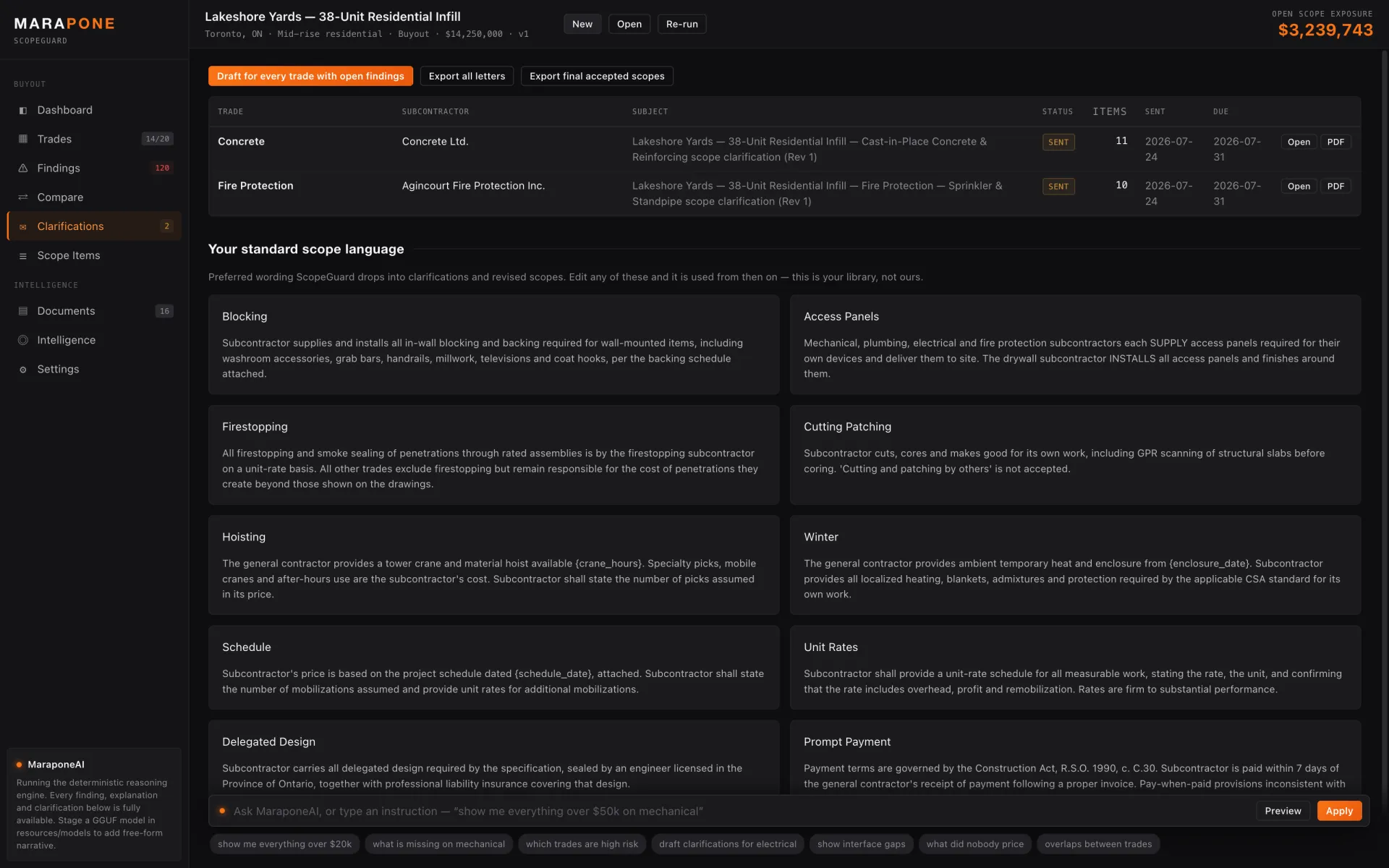Go to Trades in the sidebar
The image size is (1389, 868).
pyautogui.click(x=94, y=139)
